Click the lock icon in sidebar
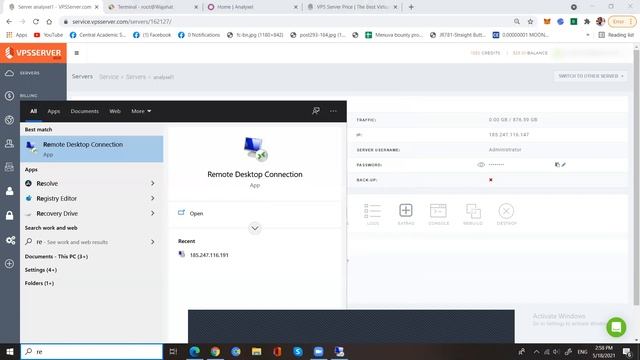Screen dimensions: 640x360 pos(9,215)
